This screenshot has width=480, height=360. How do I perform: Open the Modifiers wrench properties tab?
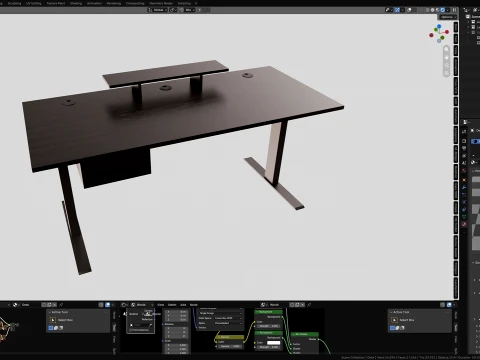464,187
